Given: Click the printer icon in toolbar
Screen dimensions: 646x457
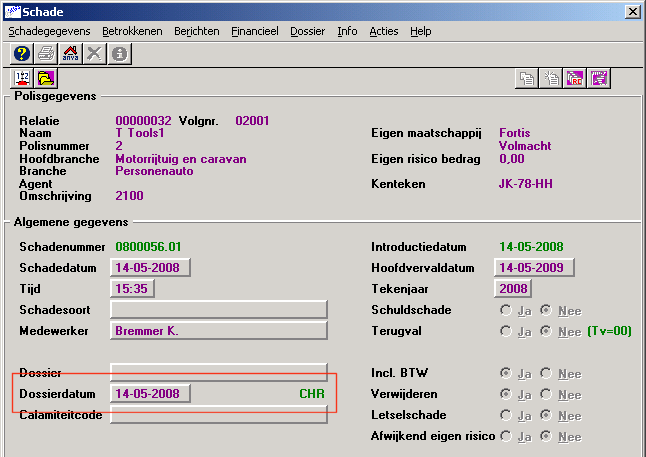Looking at the screenshot, I should (46, 54).
